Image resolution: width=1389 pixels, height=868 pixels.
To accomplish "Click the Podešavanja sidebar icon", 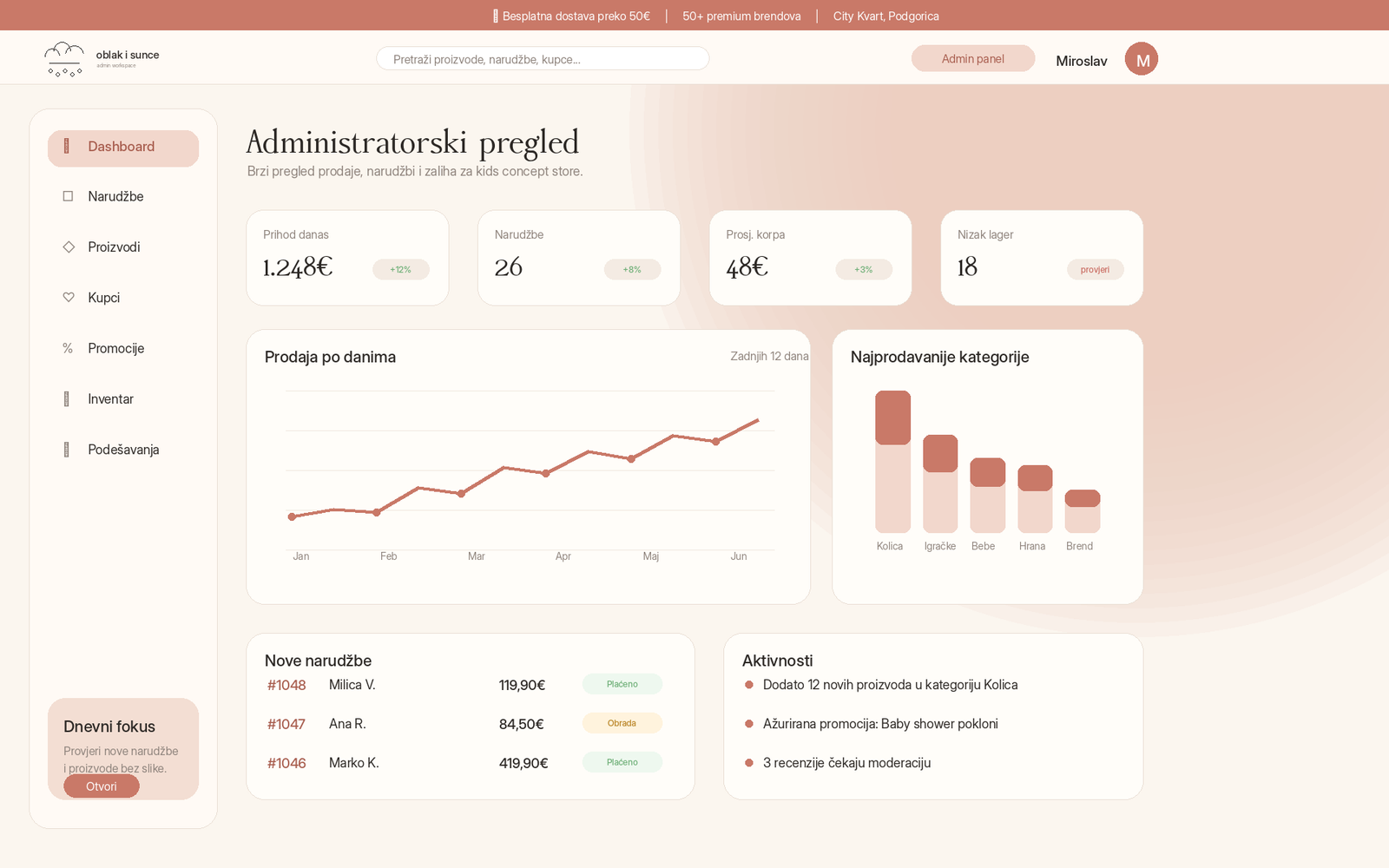I will pyautogui.click(x=67, y=450).
